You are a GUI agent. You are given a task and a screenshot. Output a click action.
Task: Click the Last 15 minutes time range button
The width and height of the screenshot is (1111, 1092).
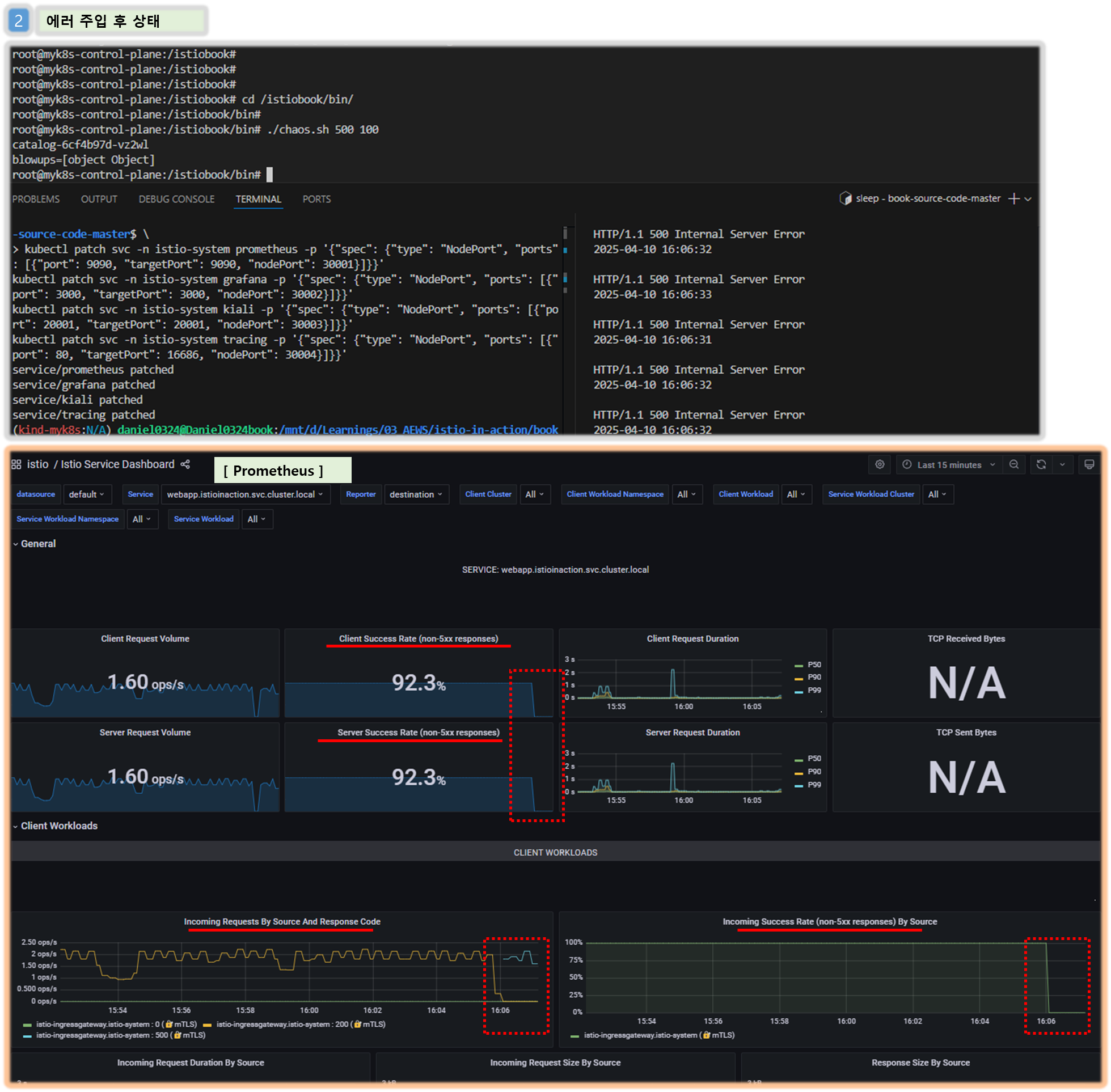point(949,465)
